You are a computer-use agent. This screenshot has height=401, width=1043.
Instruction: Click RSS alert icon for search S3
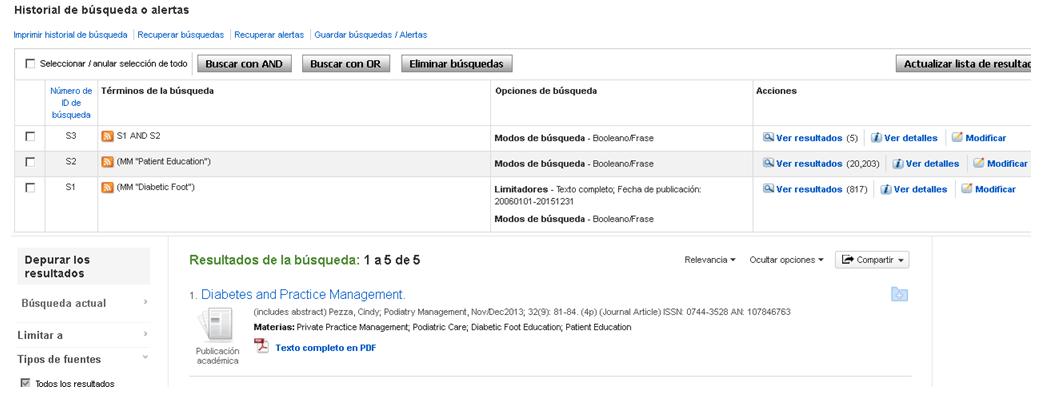[107, 136]
